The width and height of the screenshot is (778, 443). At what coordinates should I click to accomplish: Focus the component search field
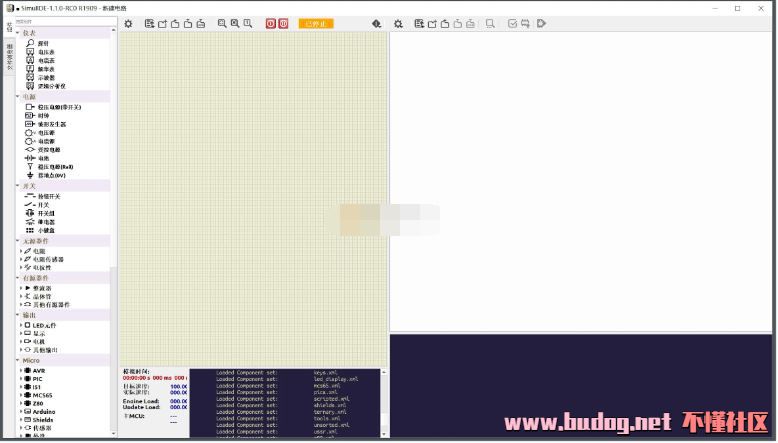(64, 21)
